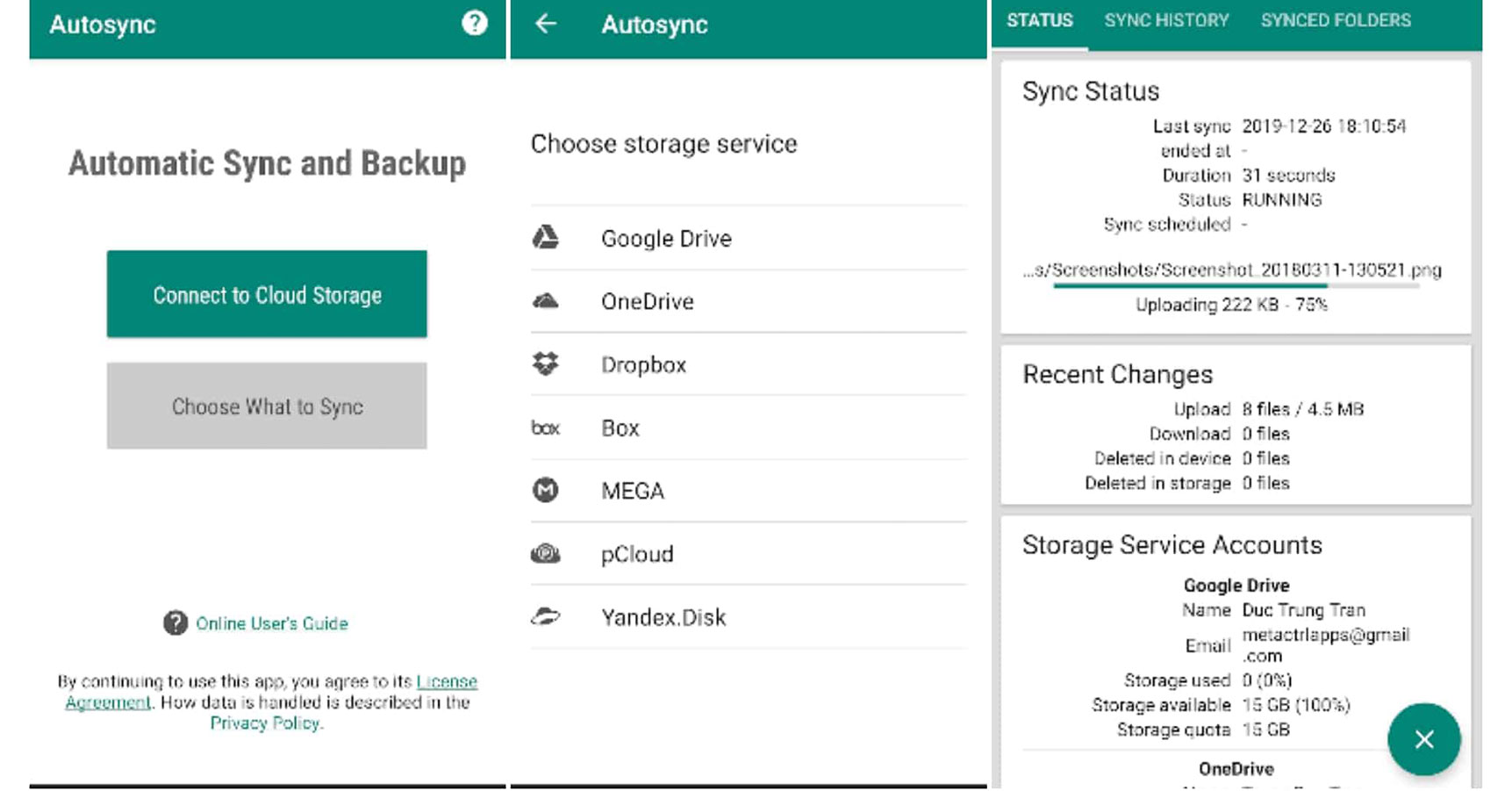
Task: Click the Recent Changes card heading
Action: (x=1118, y=375)
